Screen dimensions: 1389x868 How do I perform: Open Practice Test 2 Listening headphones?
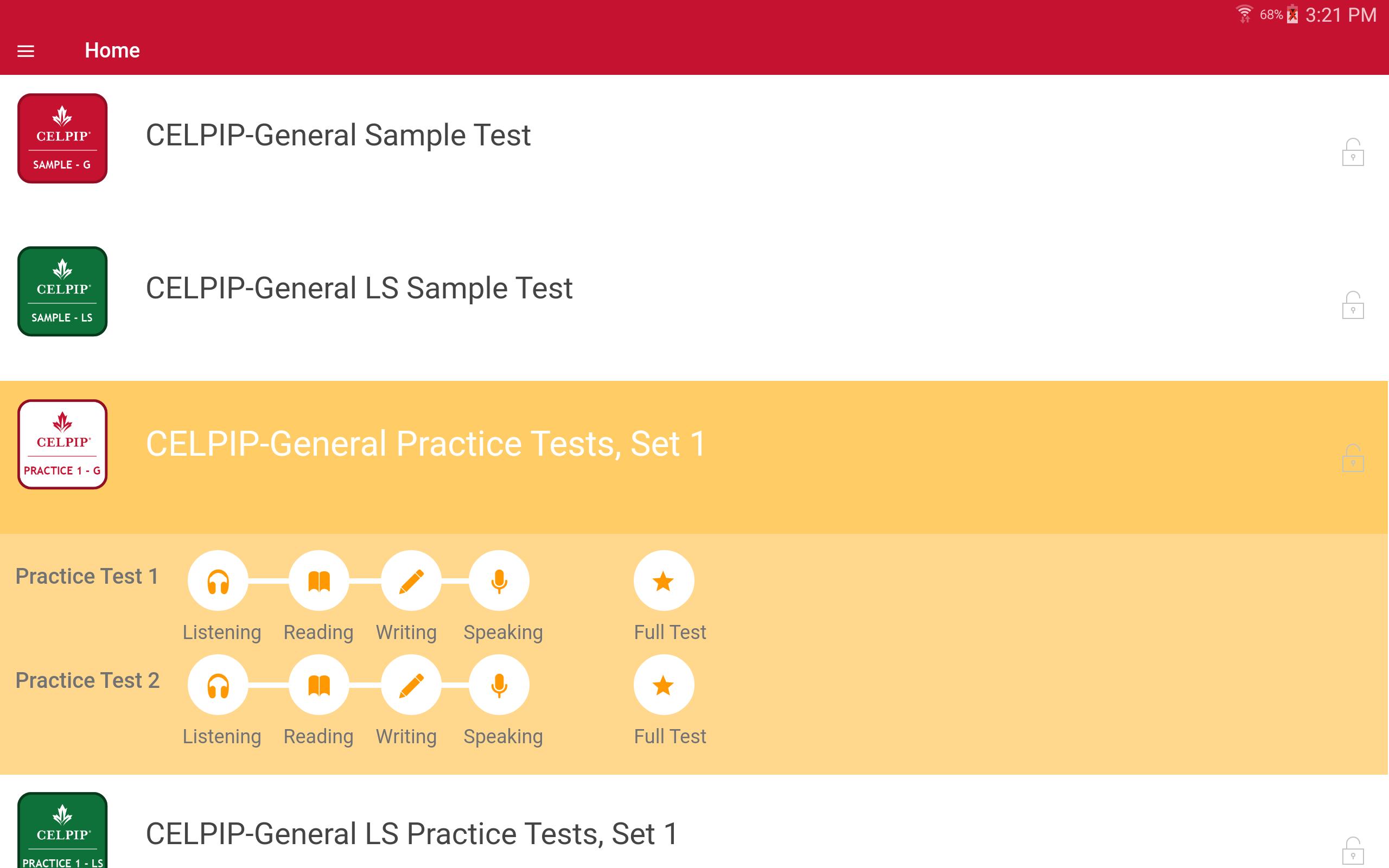pos(218,685)
